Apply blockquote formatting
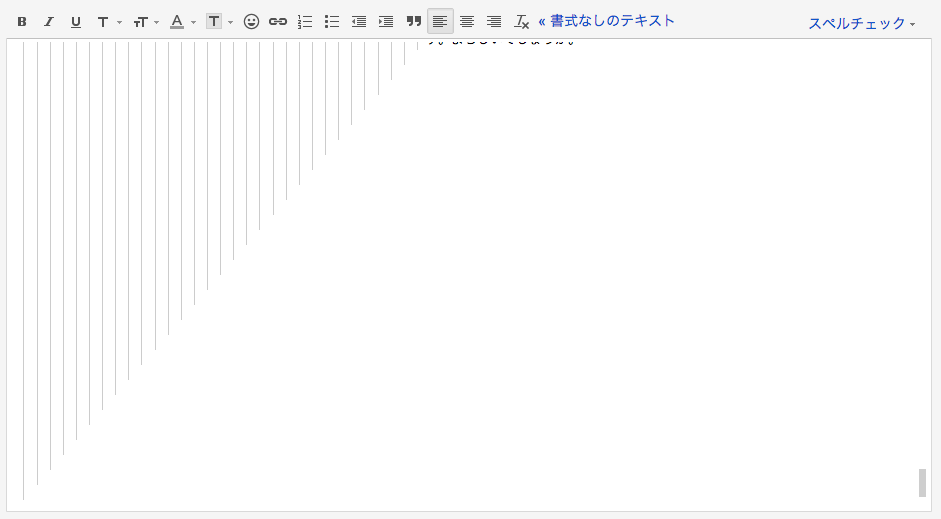This screenshot has width=941, height=519. pyautogui.click(x=413, y=21)
